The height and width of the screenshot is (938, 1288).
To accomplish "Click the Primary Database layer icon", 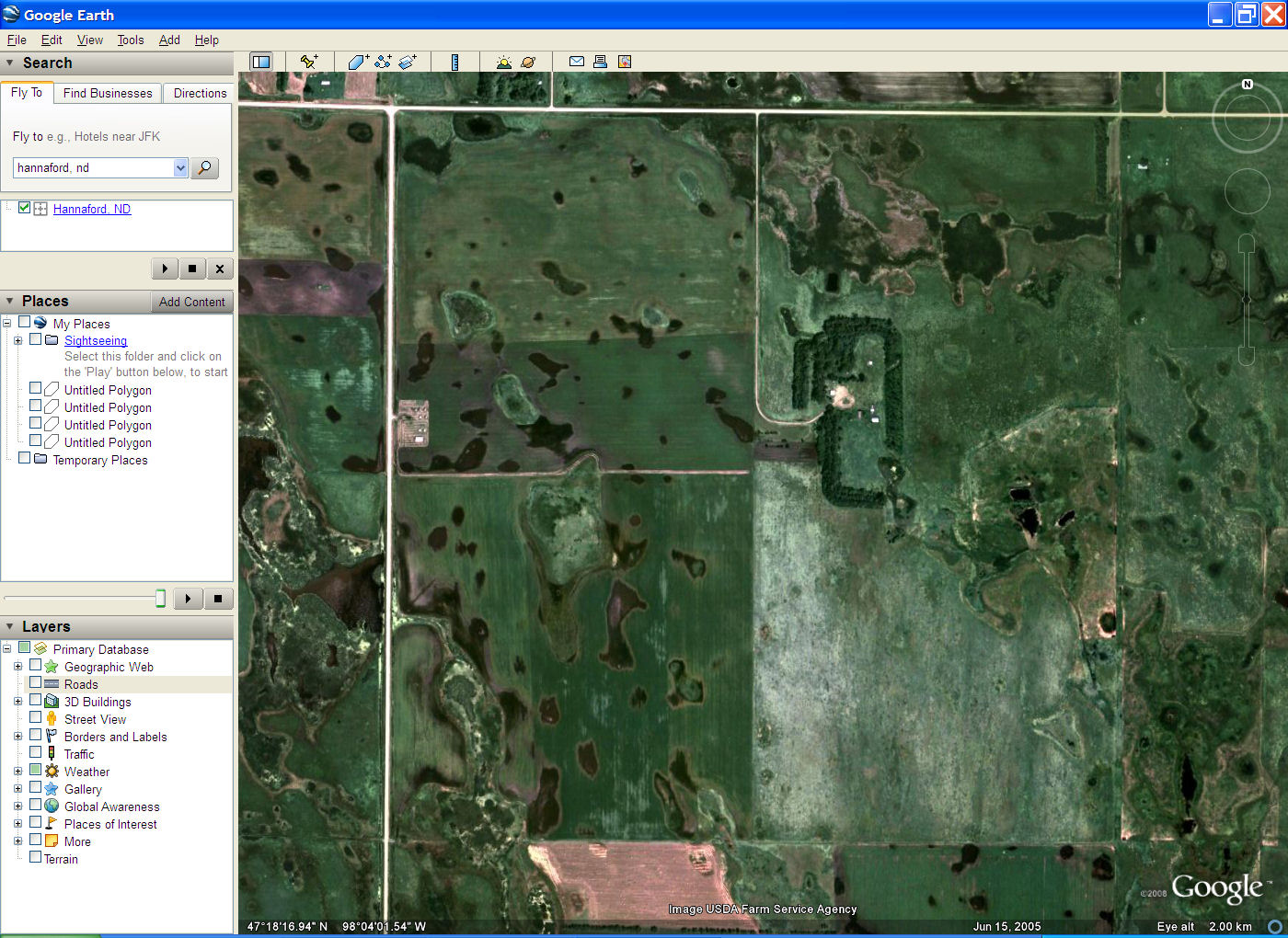I will pos(40,648).
